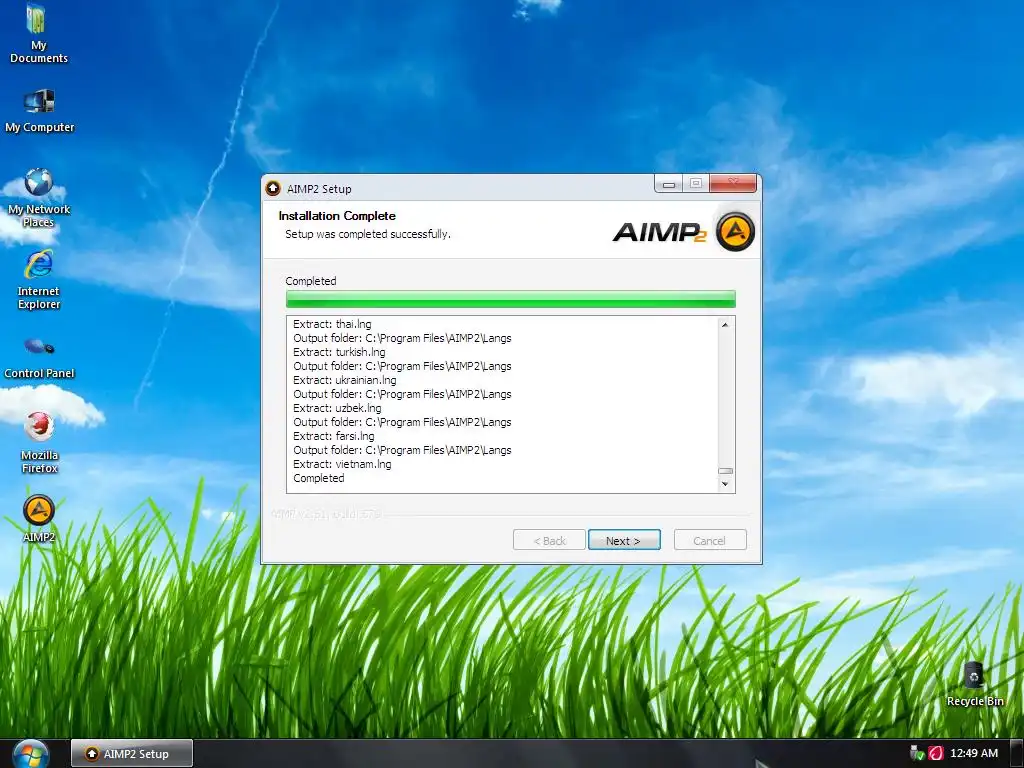Click the safely remove hardware tray icon
The height and width of the screenshot is (768, 1024).
point(918,753)
